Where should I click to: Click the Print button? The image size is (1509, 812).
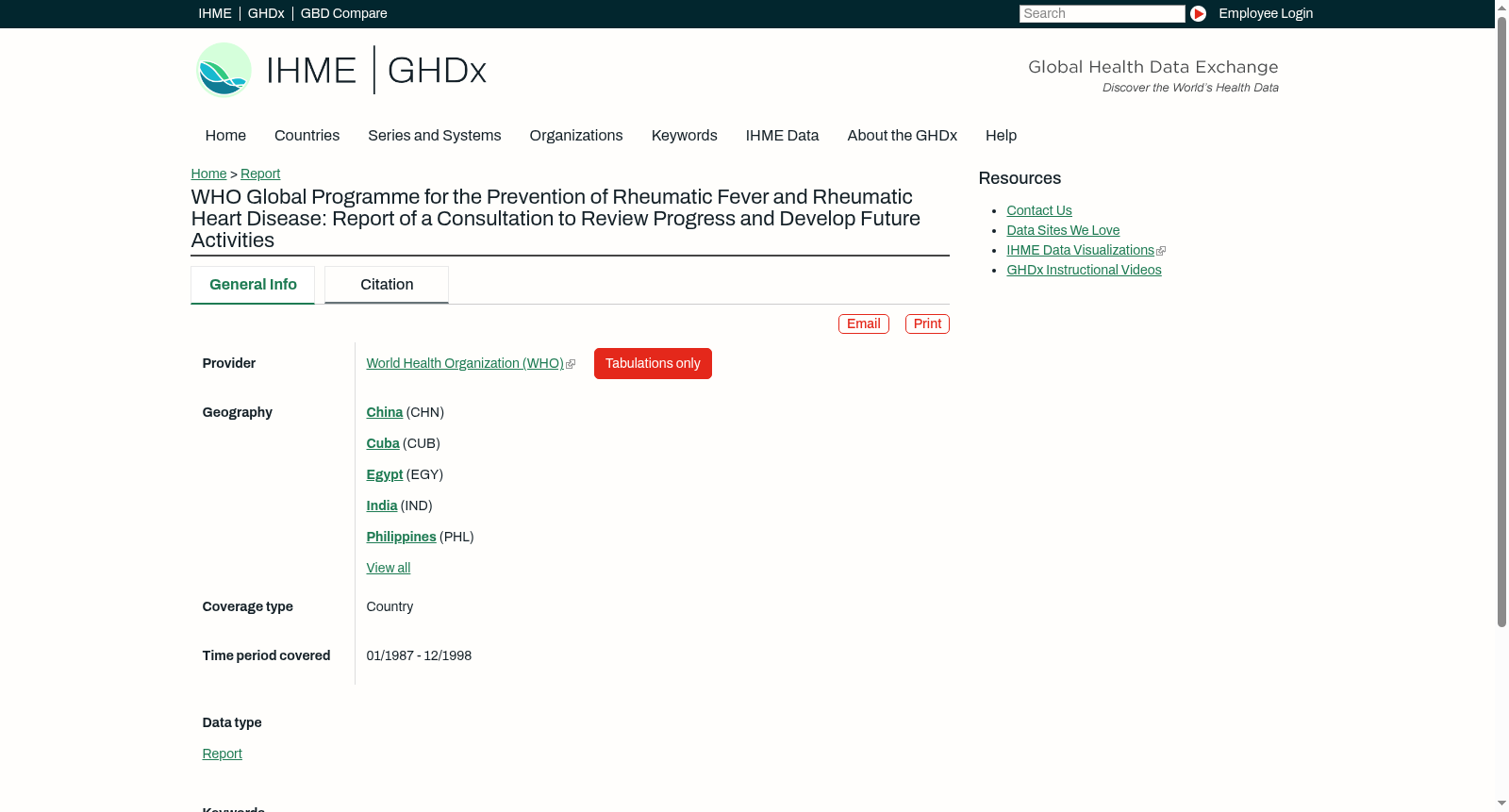pos(927,323)
